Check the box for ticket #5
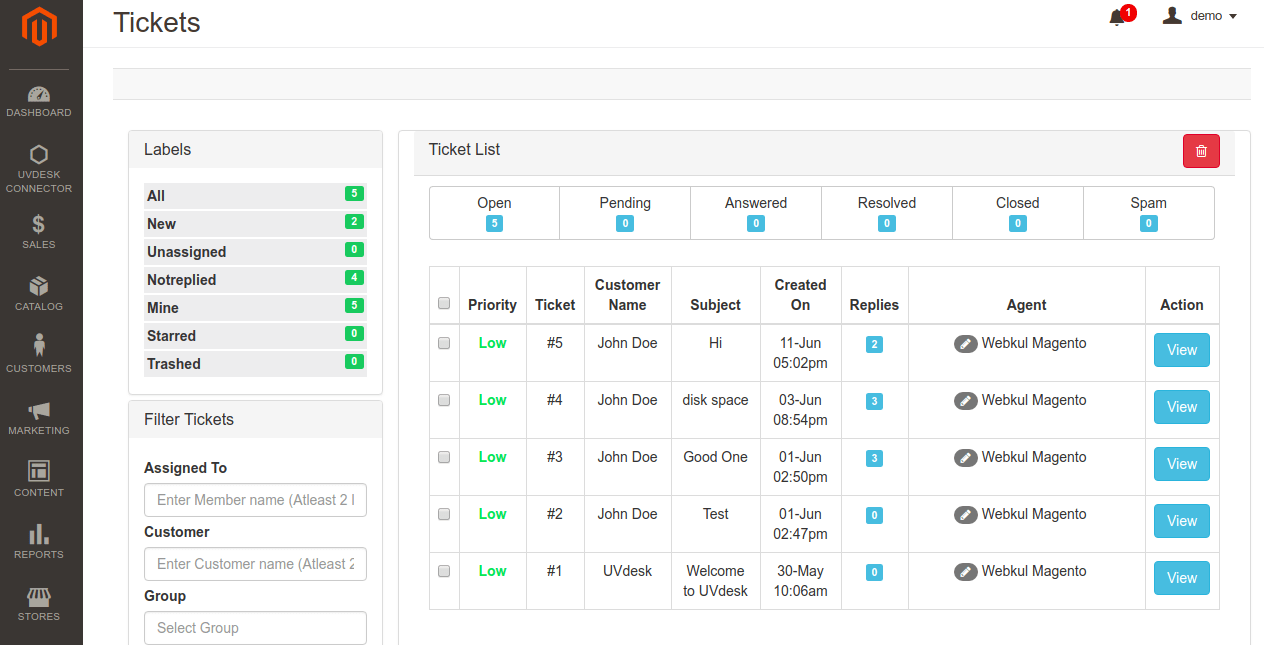 (x=444, y=343)
